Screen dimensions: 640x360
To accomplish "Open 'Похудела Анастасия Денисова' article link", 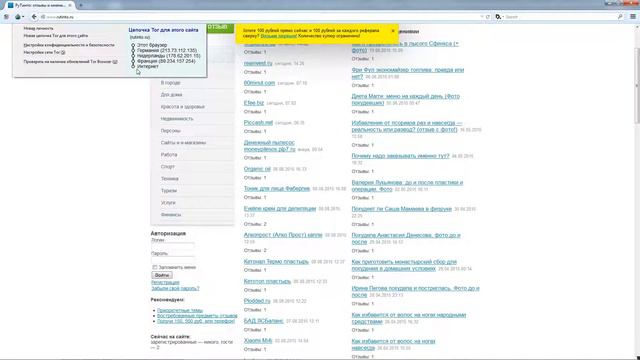I will click(x=406, y=239).
